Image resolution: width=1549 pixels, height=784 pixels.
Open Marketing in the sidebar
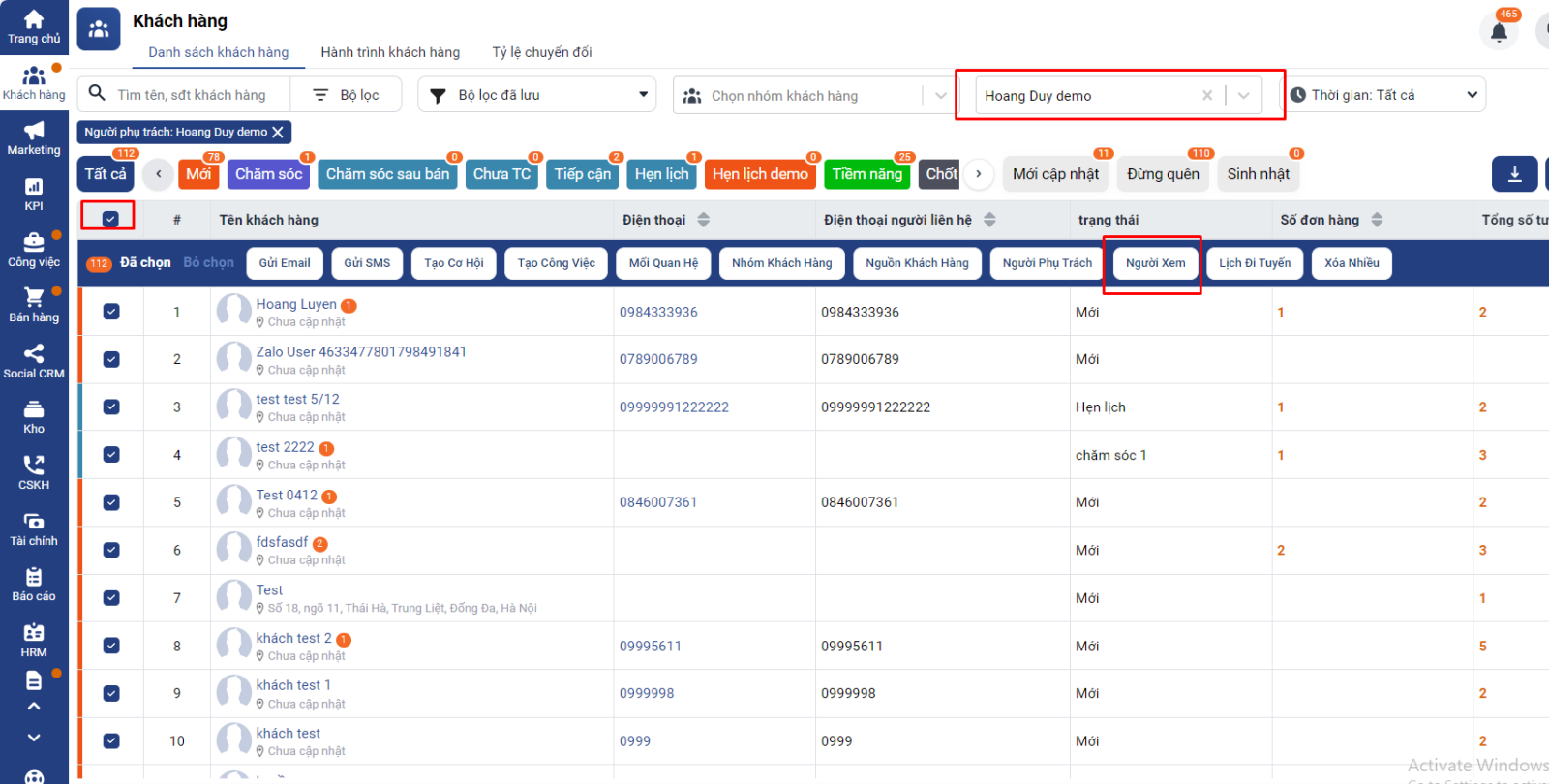point(34,138)
